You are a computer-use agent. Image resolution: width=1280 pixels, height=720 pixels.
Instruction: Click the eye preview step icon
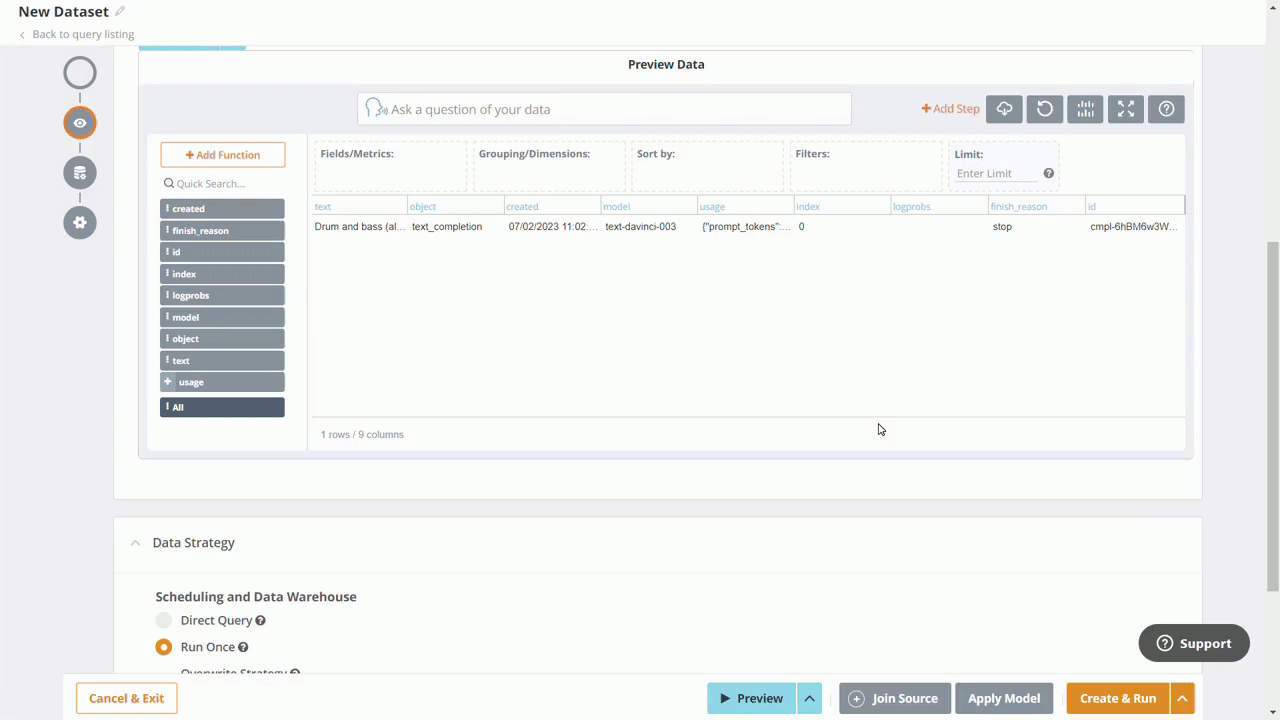tap(80, 123)
